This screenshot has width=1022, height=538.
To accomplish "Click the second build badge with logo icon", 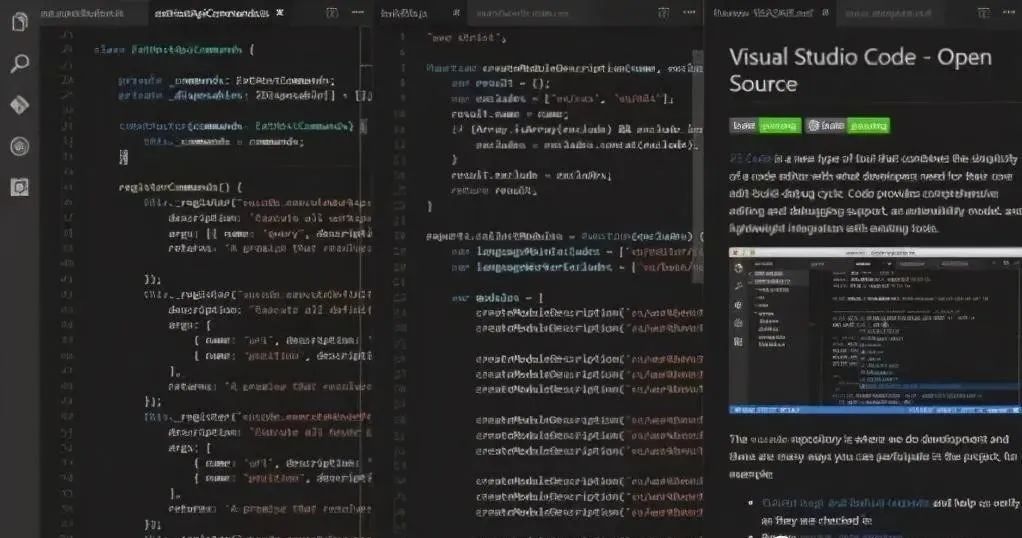I will click(848, 126).
